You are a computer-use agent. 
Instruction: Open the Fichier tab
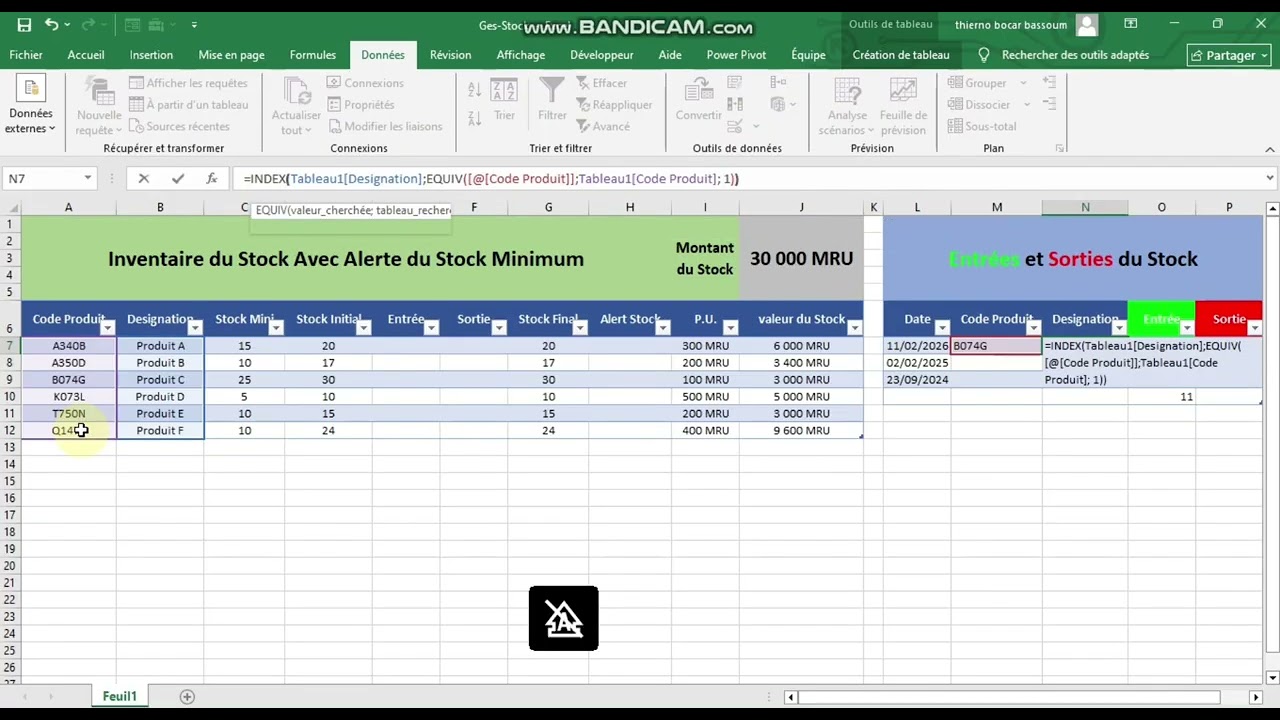point(26,55)
